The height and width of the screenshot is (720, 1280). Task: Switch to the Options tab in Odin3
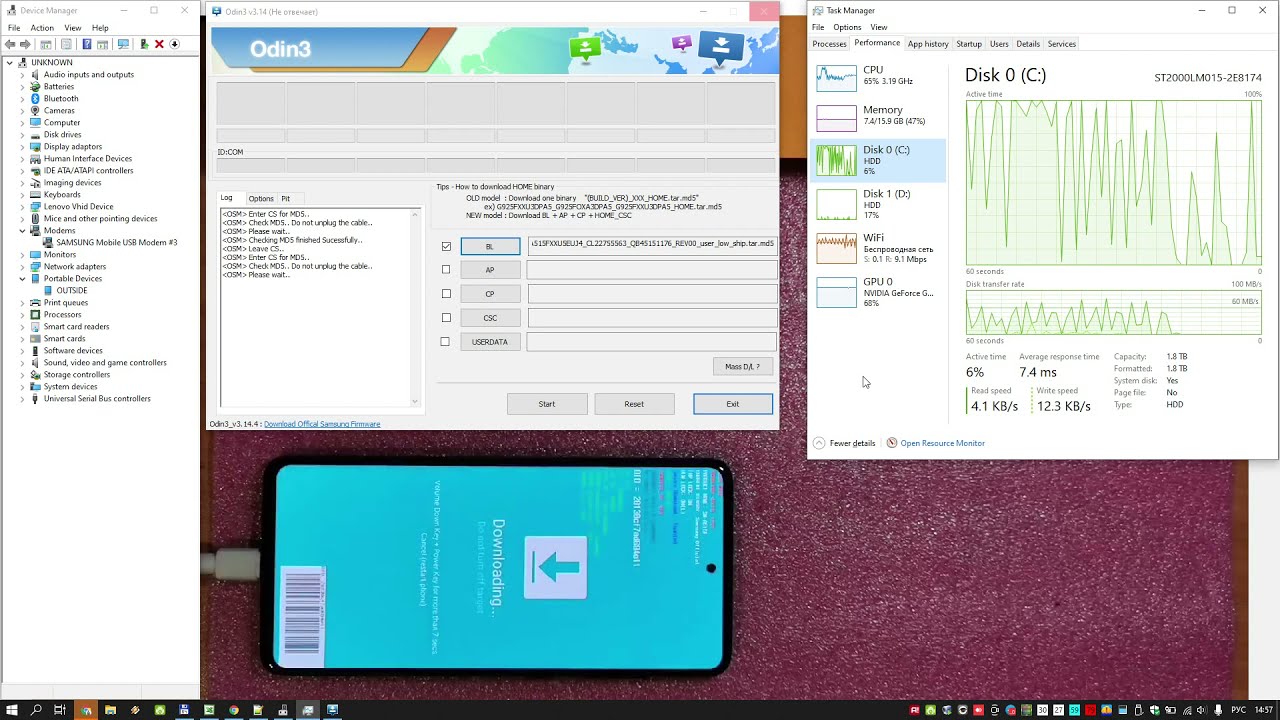point(261,199)
